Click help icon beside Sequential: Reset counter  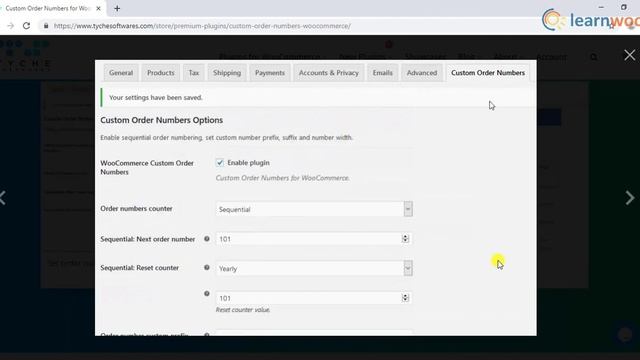click(x=207, y=268)
